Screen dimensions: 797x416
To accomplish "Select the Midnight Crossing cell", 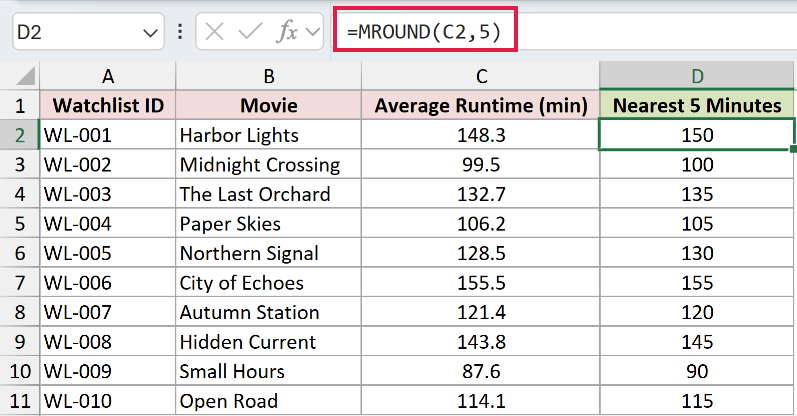I will coord(268,164).
